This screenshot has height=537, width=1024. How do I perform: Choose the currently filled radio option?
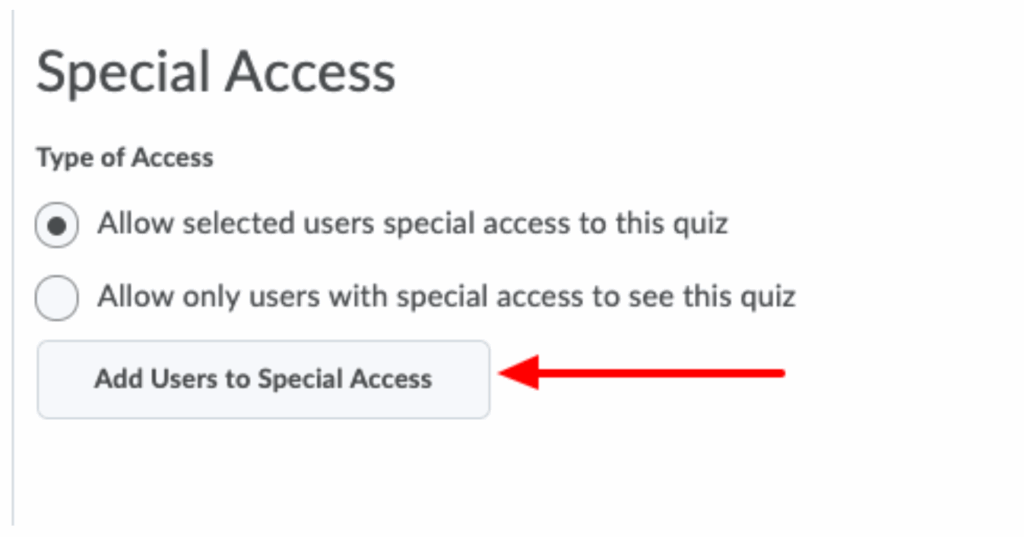(x=57, y=225)
